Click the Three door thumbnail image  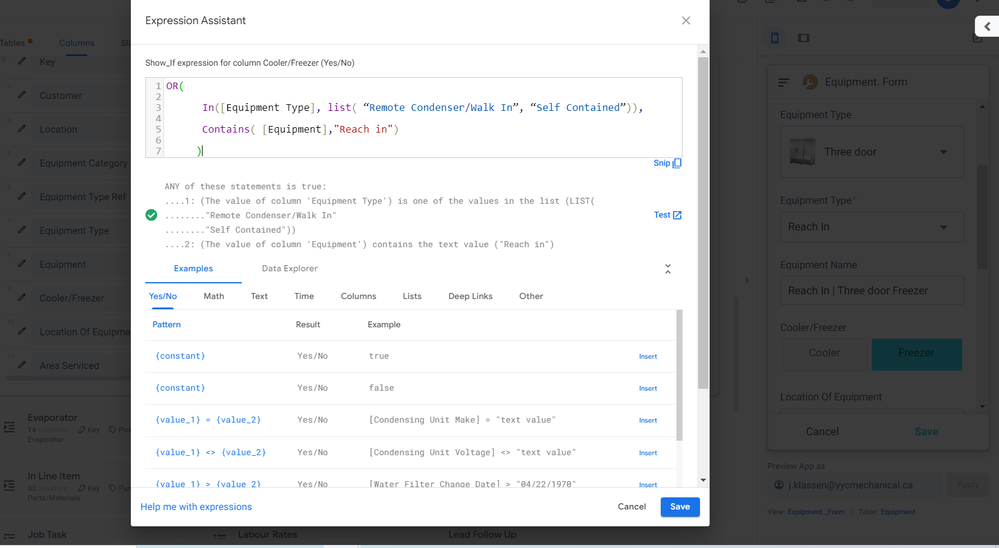pos(801,152)
